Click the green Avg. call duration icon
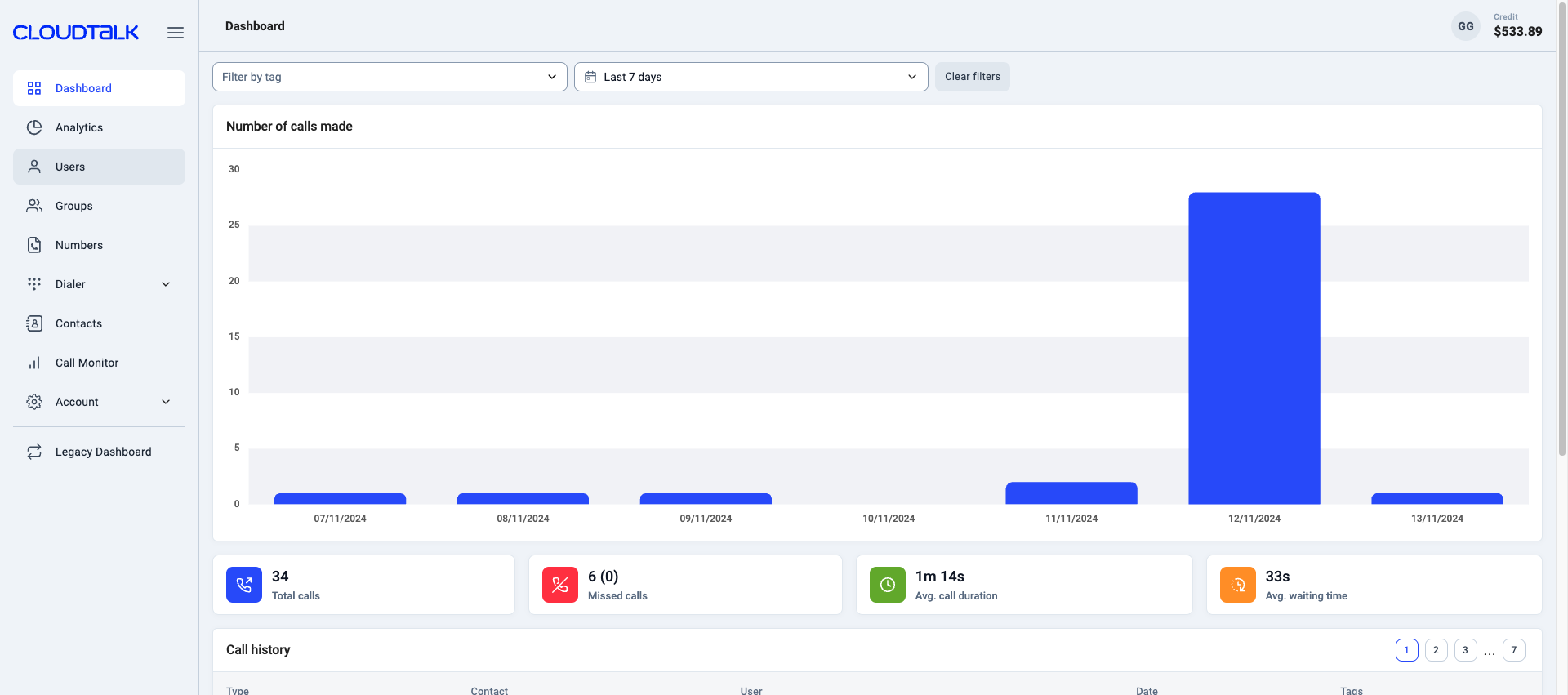The image size is (1568, 695). (x=887, y=585)
